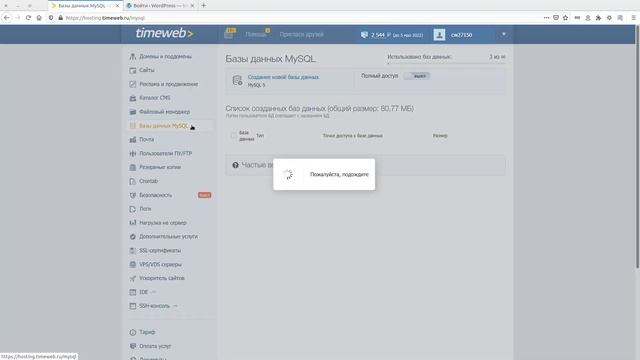Open the SSH-консоль sidebar item
The width and height of the screenshot is (640, 360).
(154, 306)
